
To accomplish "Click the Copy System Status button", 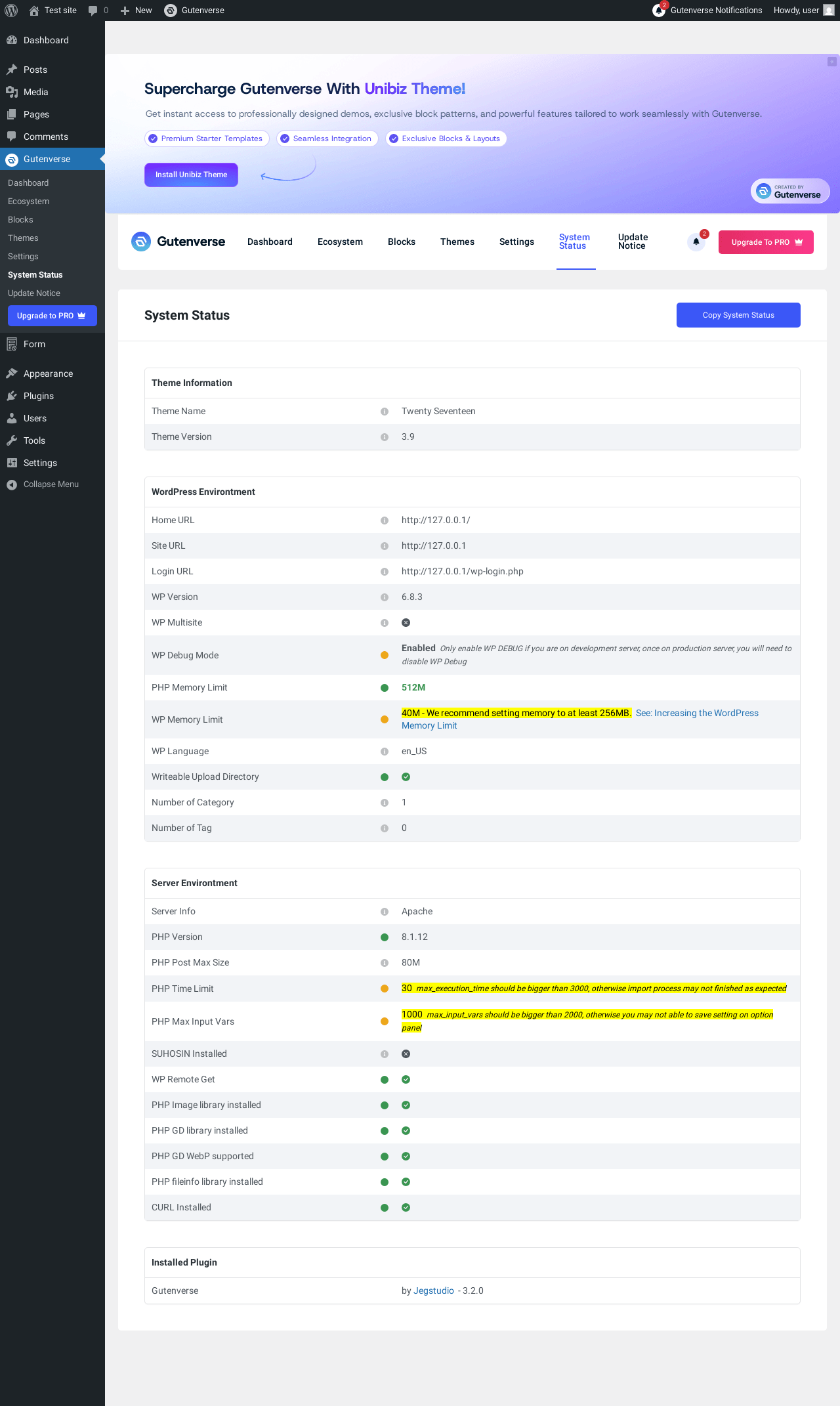I will pos(738,315).
